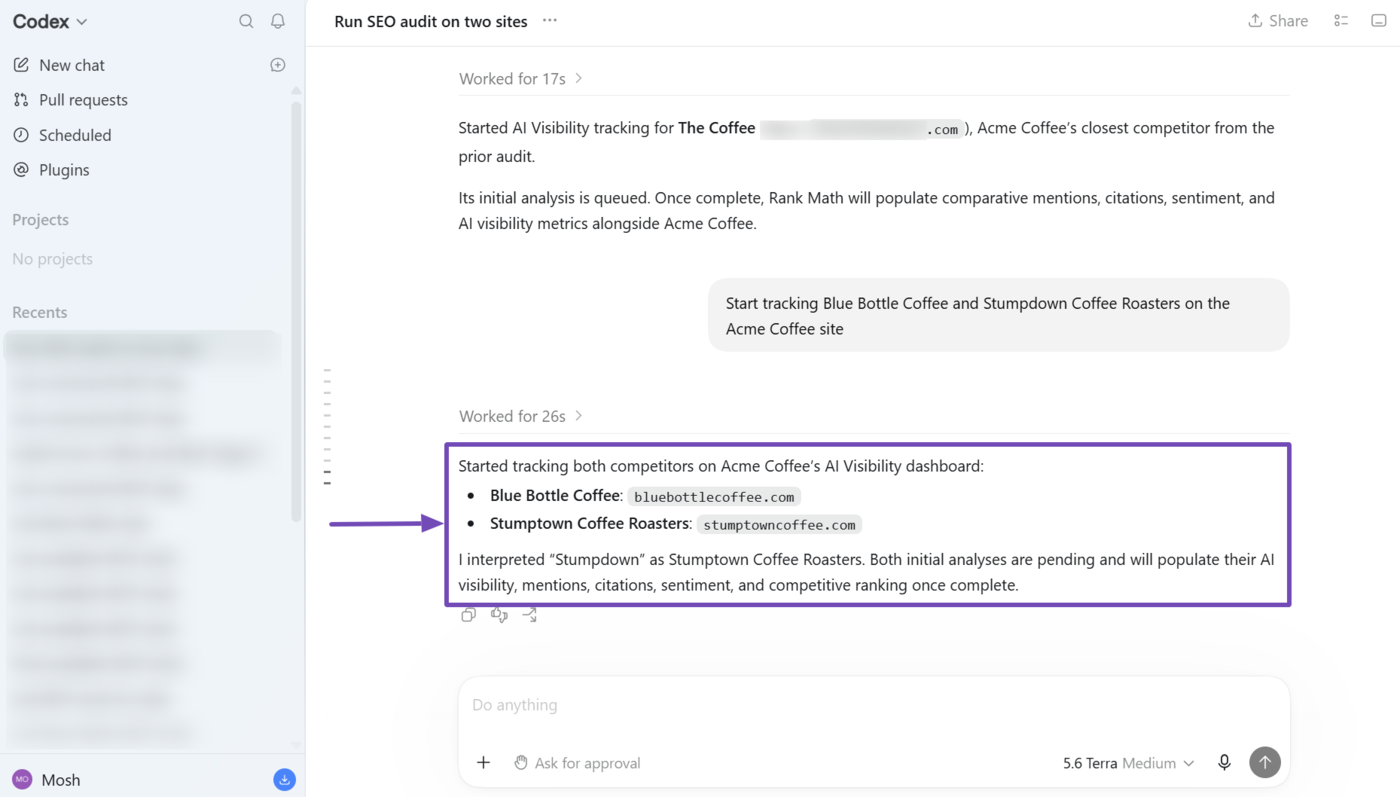The width and height of the screenshot is (1400, 797).
Task: Click the blue download update icon
Action: (x=284, y=780)
